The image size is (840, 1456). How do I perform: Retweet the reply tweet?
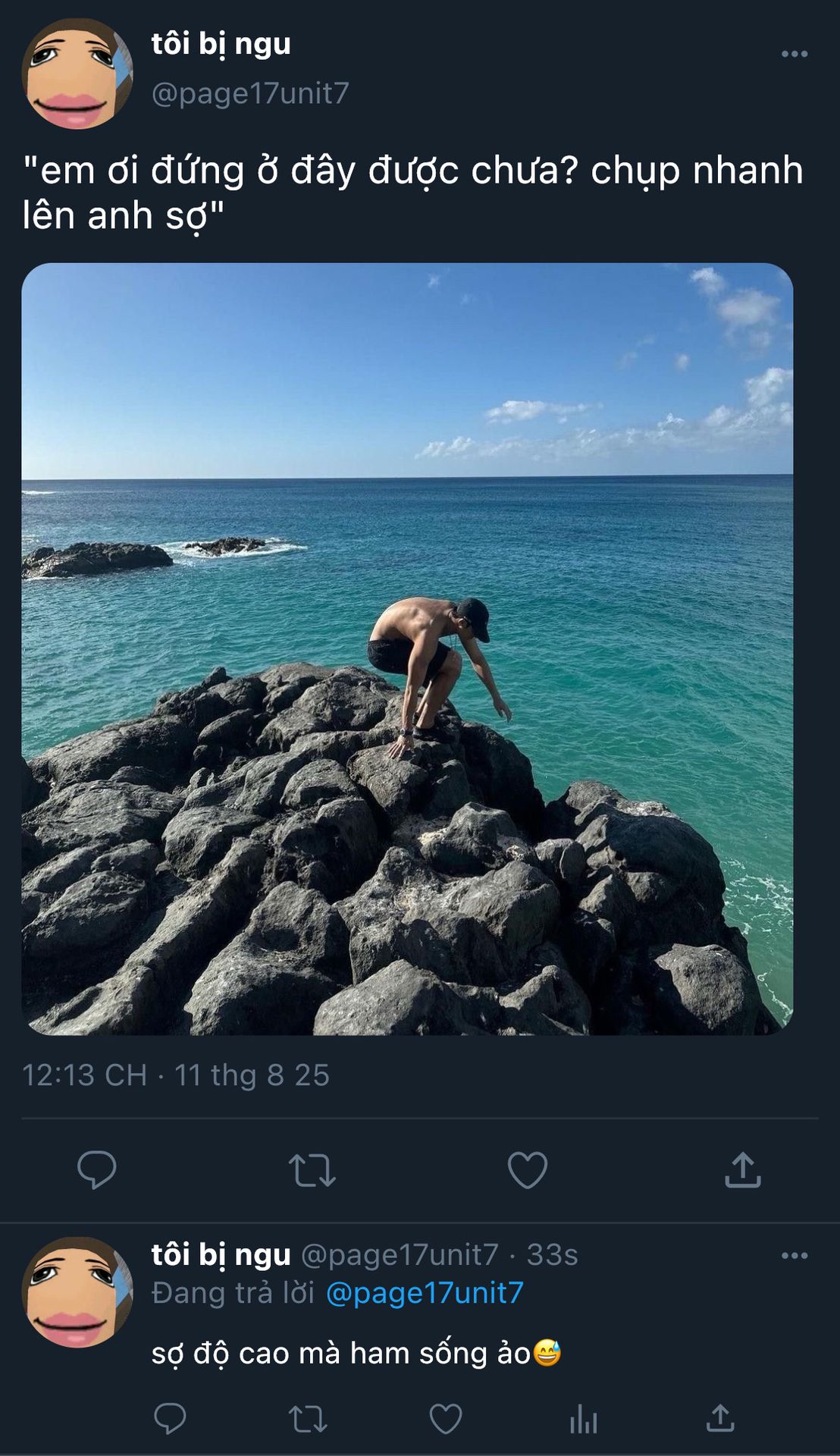click(308, 1419)
